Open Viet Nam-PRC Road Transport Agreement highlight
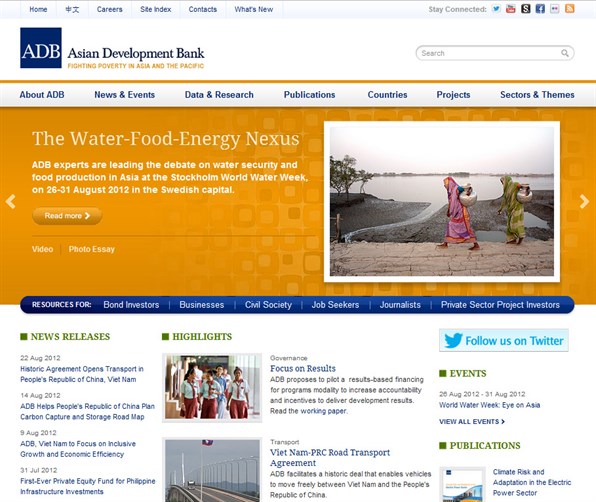596x502 pixels. point(330,458)
